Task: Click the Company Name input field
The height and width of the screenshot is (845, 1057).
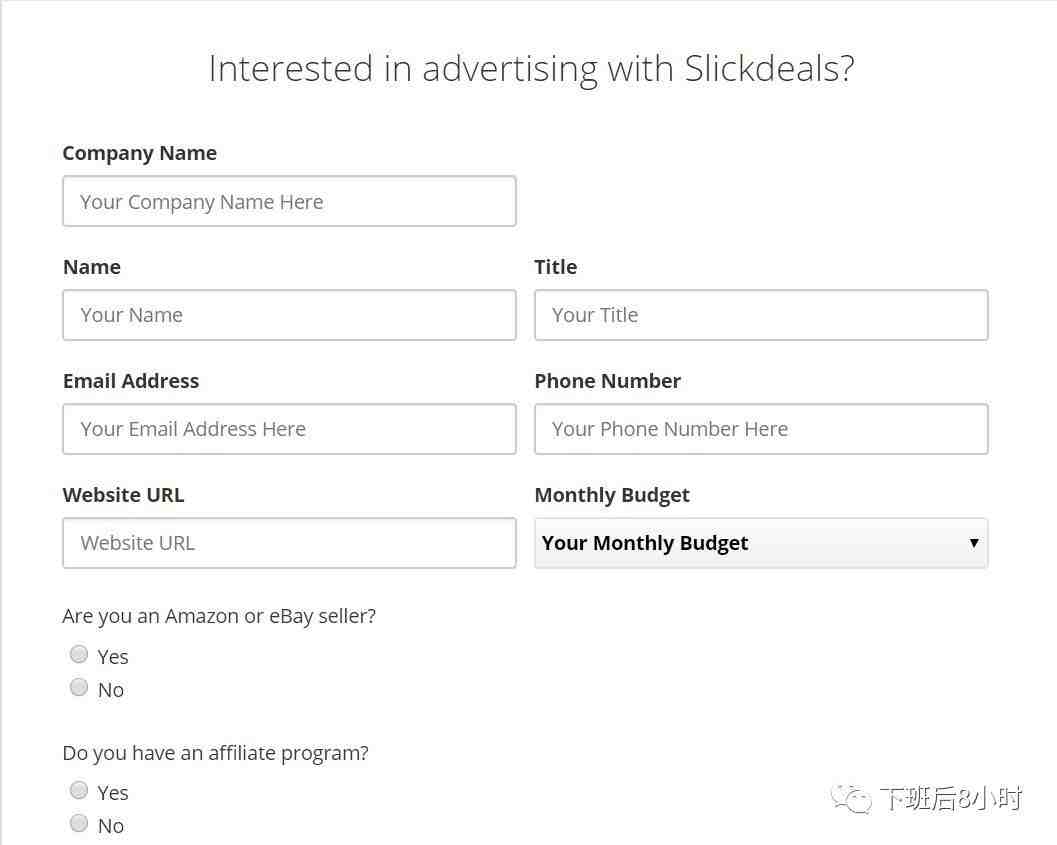Action: click(289, 201)
